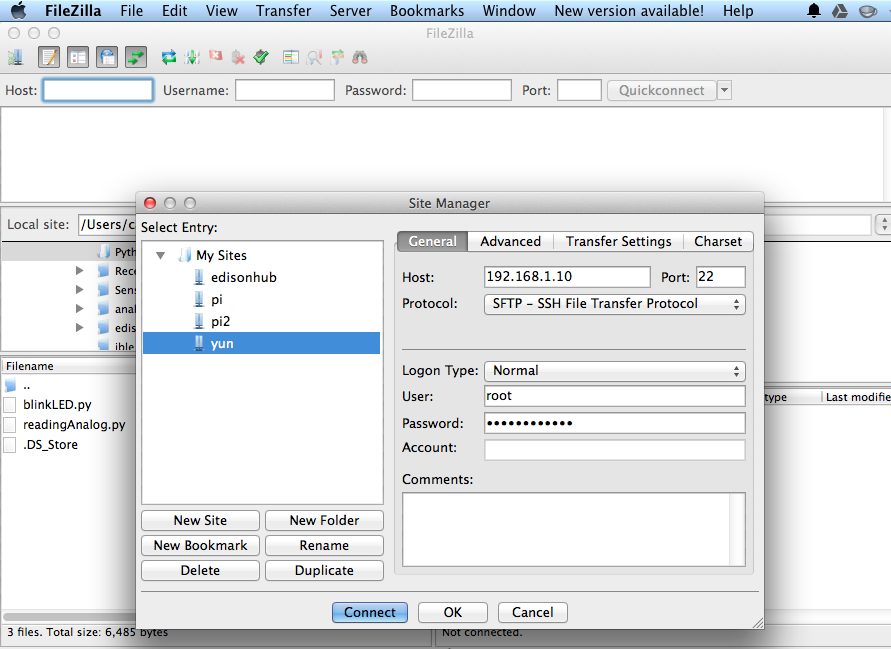Switch to the Transfer Settings tab
891x649 pixels.
tap(618, 242)
